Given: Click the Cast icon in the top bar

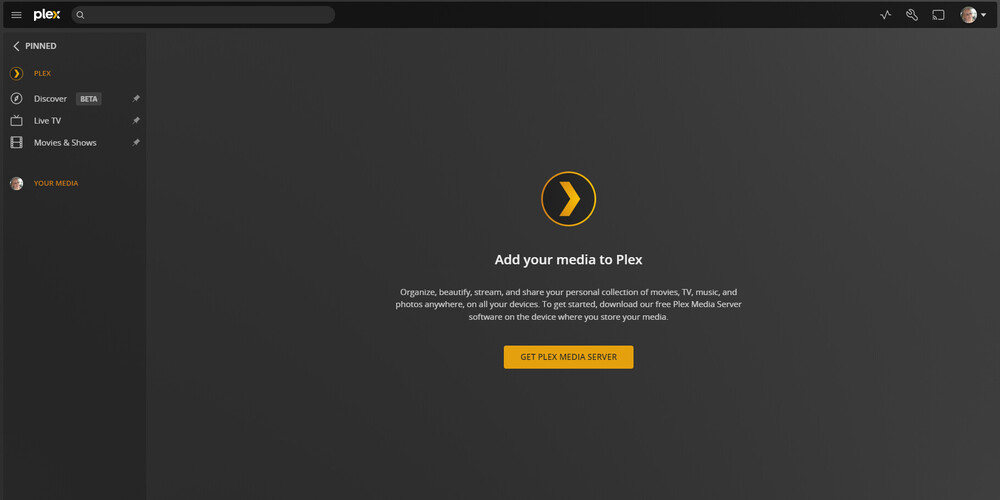Looking at the screenshot, I should (x=938, y=15).
